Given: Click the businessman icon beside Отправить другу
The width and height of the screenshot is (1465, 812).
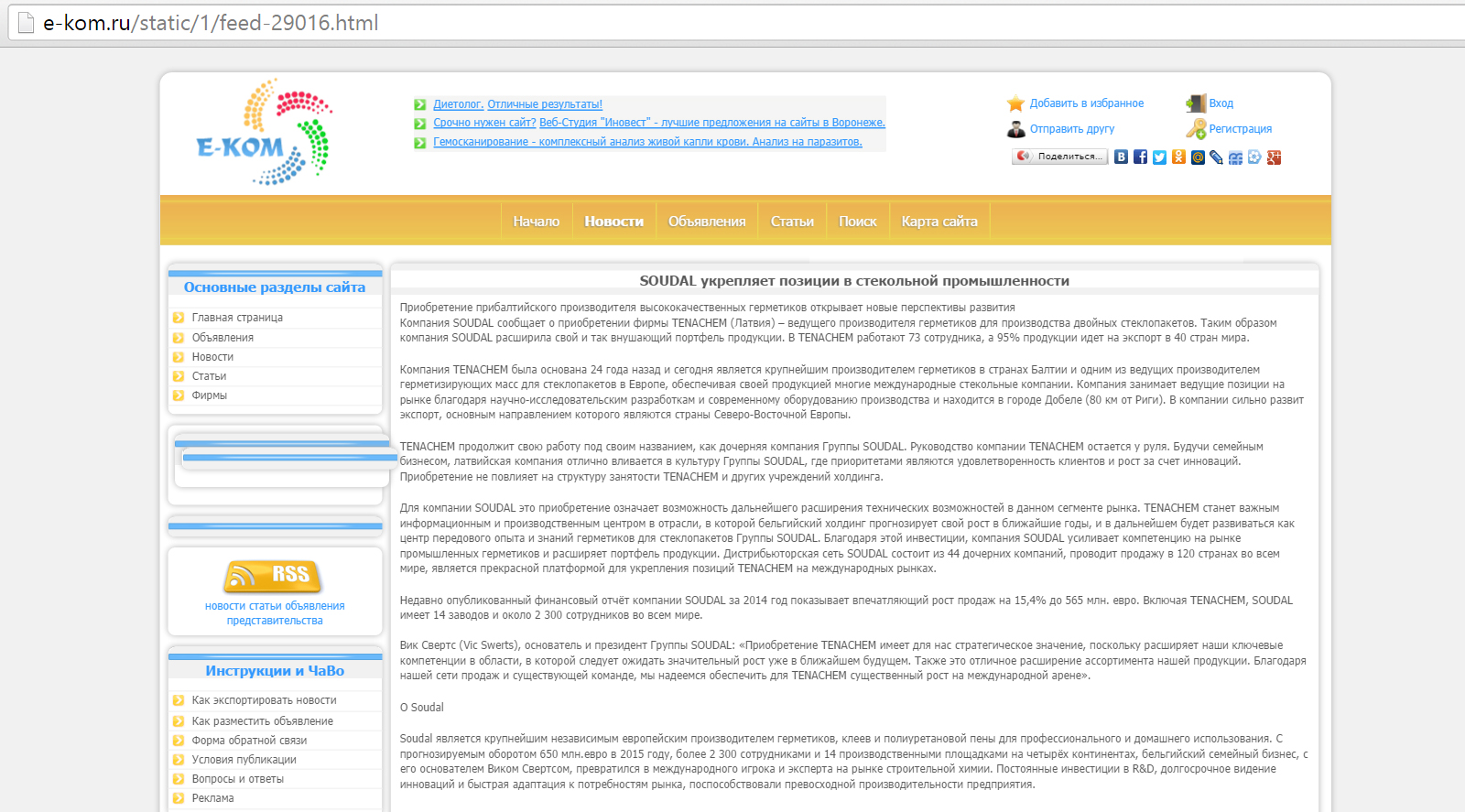Looking at the screenshot, I should click(x=1015, y=129).
